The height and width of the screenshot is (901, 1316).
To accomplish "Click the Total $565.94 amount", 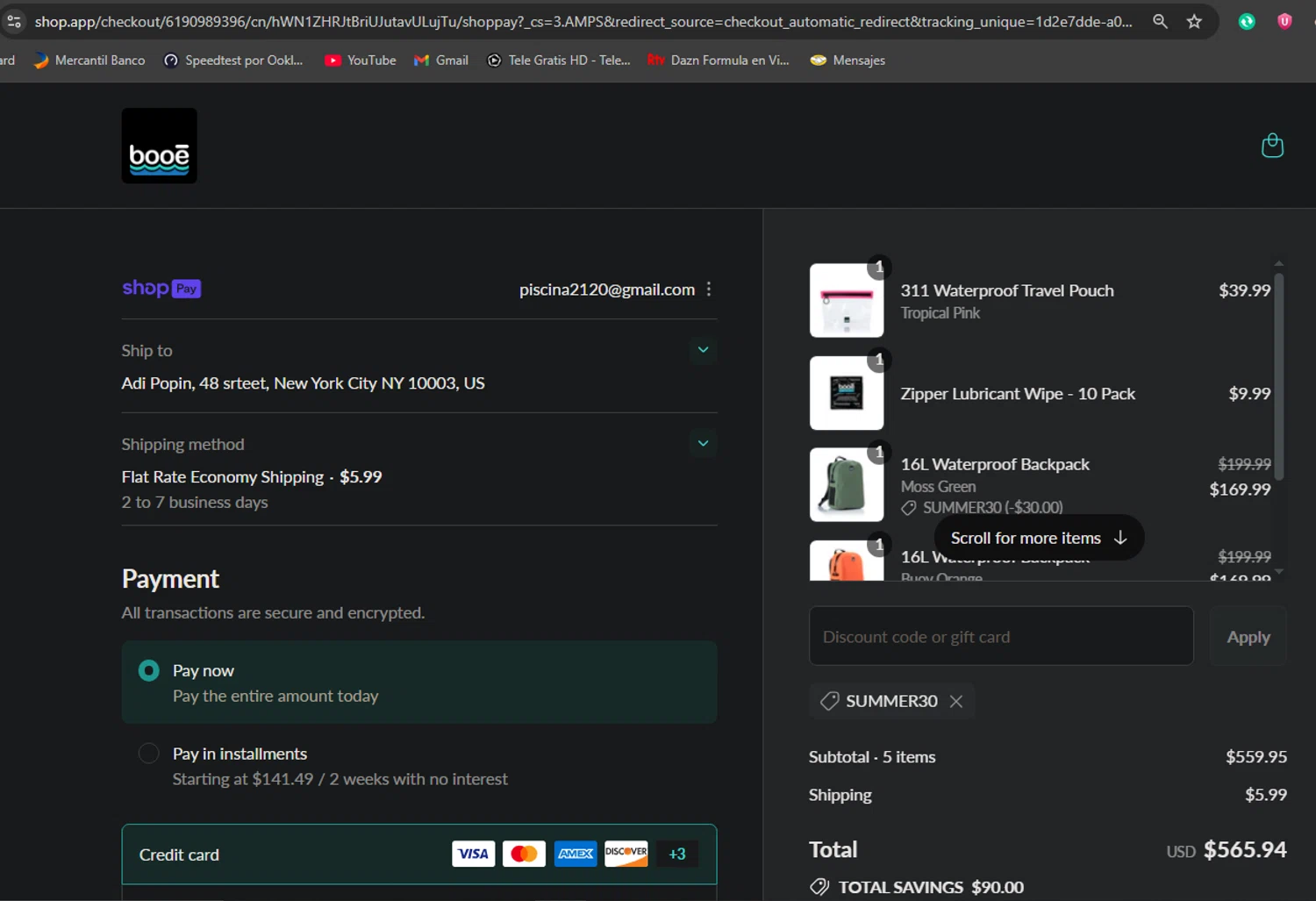I will [1245, 849].
